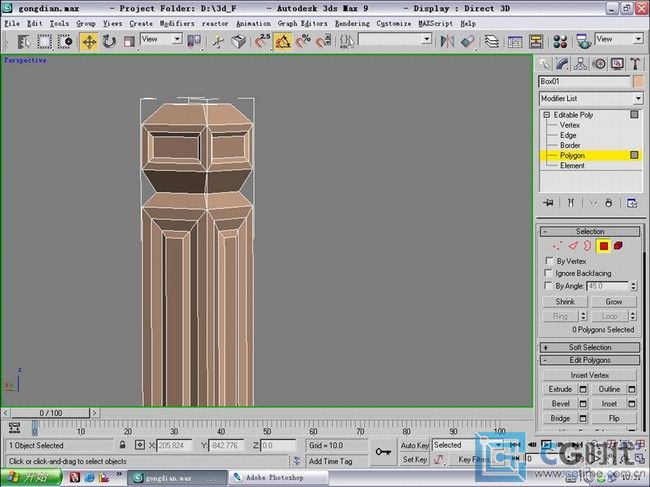Open the MAXScript menu
This screenshot has height=487, width=650.
tap(435, 24)
